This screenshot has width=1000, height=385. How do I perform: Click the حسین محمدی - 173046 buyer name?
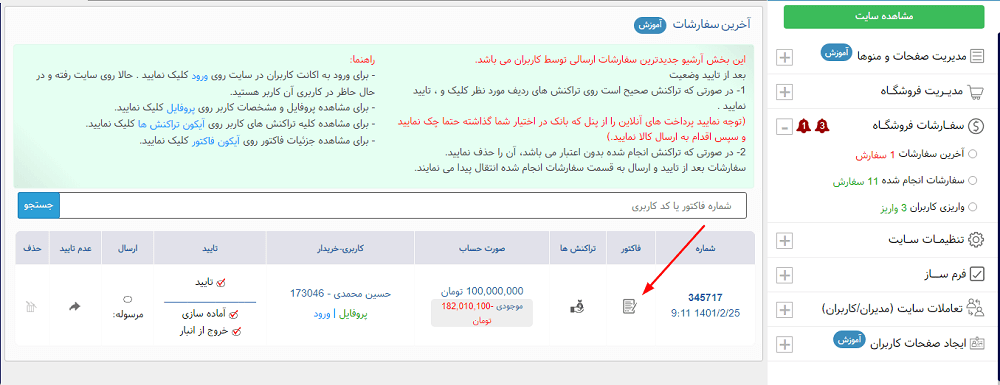[x=340, y=294]
